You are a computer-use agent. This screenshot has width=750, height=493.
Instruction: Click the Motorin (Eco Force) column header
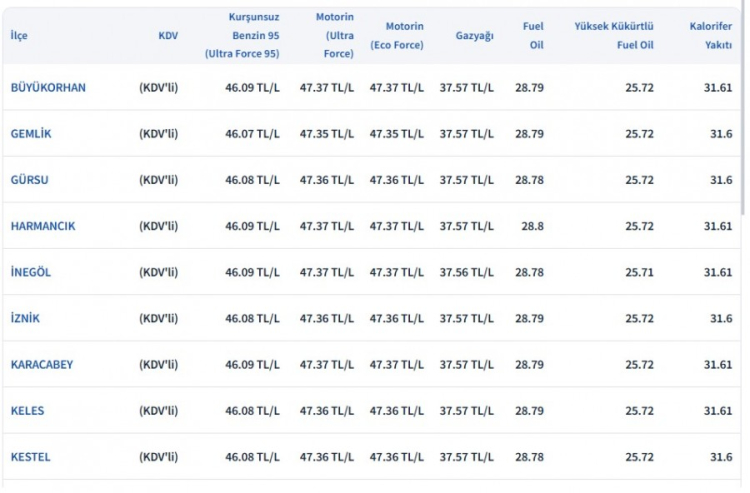click(x=397, y=35)
